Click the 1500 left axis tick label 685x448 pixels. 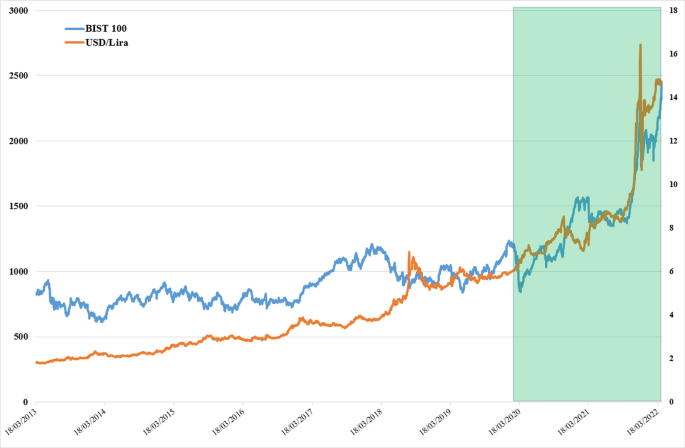tap(18, 206)
